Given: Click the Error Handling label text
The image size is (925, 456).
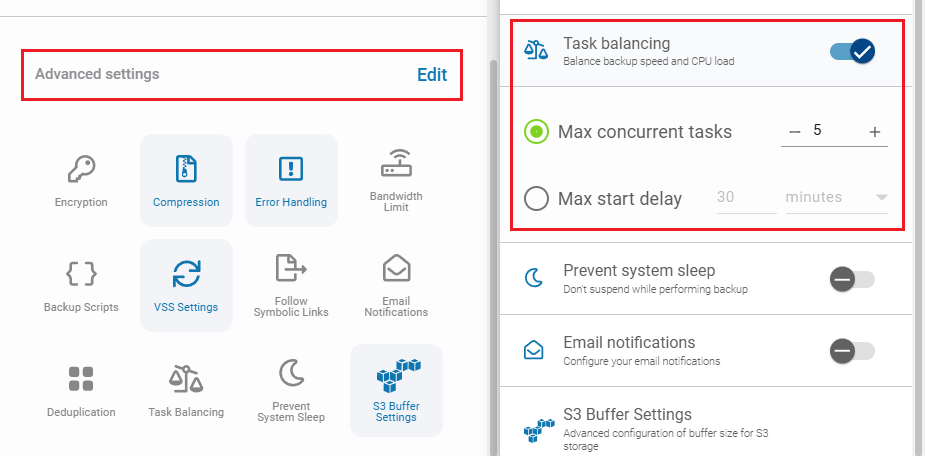Looking at the screenshot, I should coord(291,202).
